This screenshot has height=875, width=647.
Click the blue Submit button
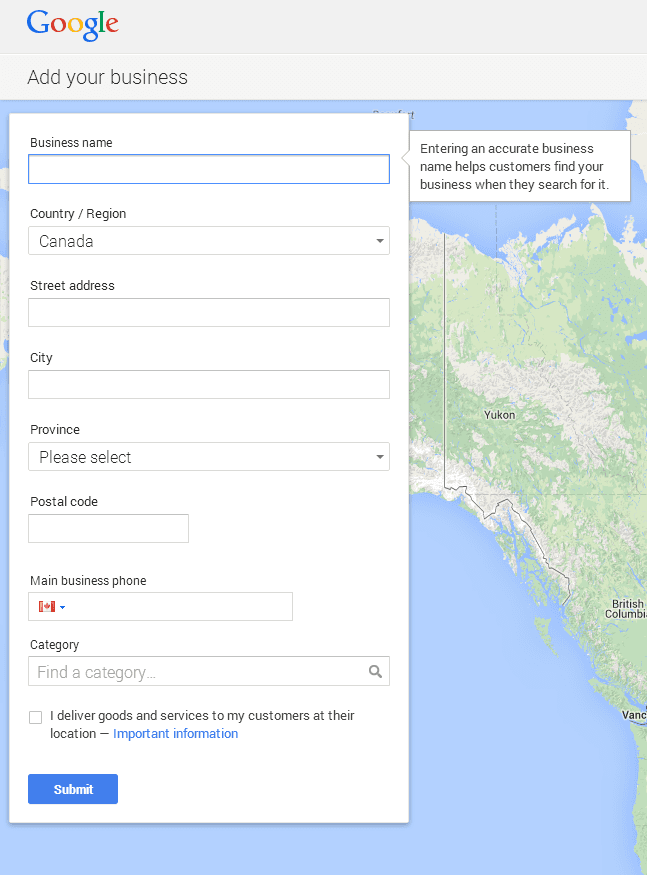(73, 789)
